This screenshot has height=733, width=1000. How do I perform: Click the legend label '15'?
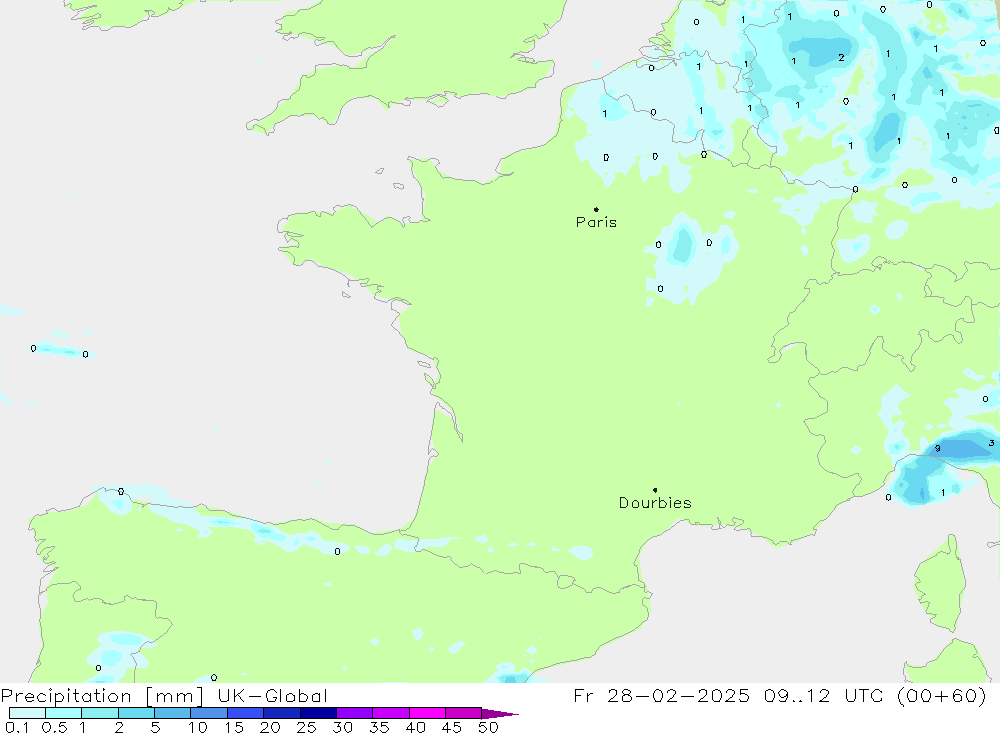tap(234, 727)
